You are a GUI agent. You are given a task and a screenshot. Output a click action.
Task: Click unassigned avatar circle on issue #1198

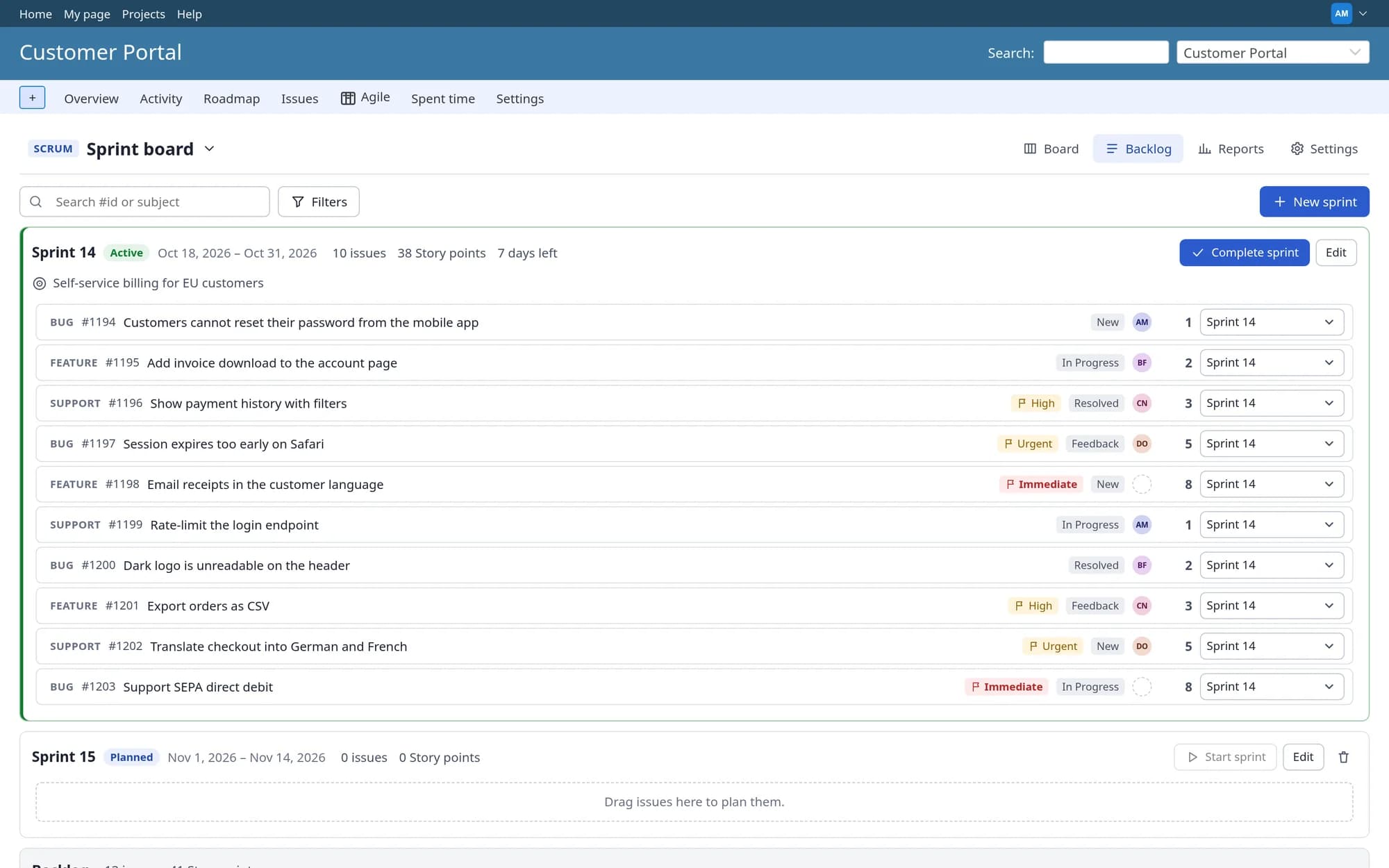(1142, 484)
